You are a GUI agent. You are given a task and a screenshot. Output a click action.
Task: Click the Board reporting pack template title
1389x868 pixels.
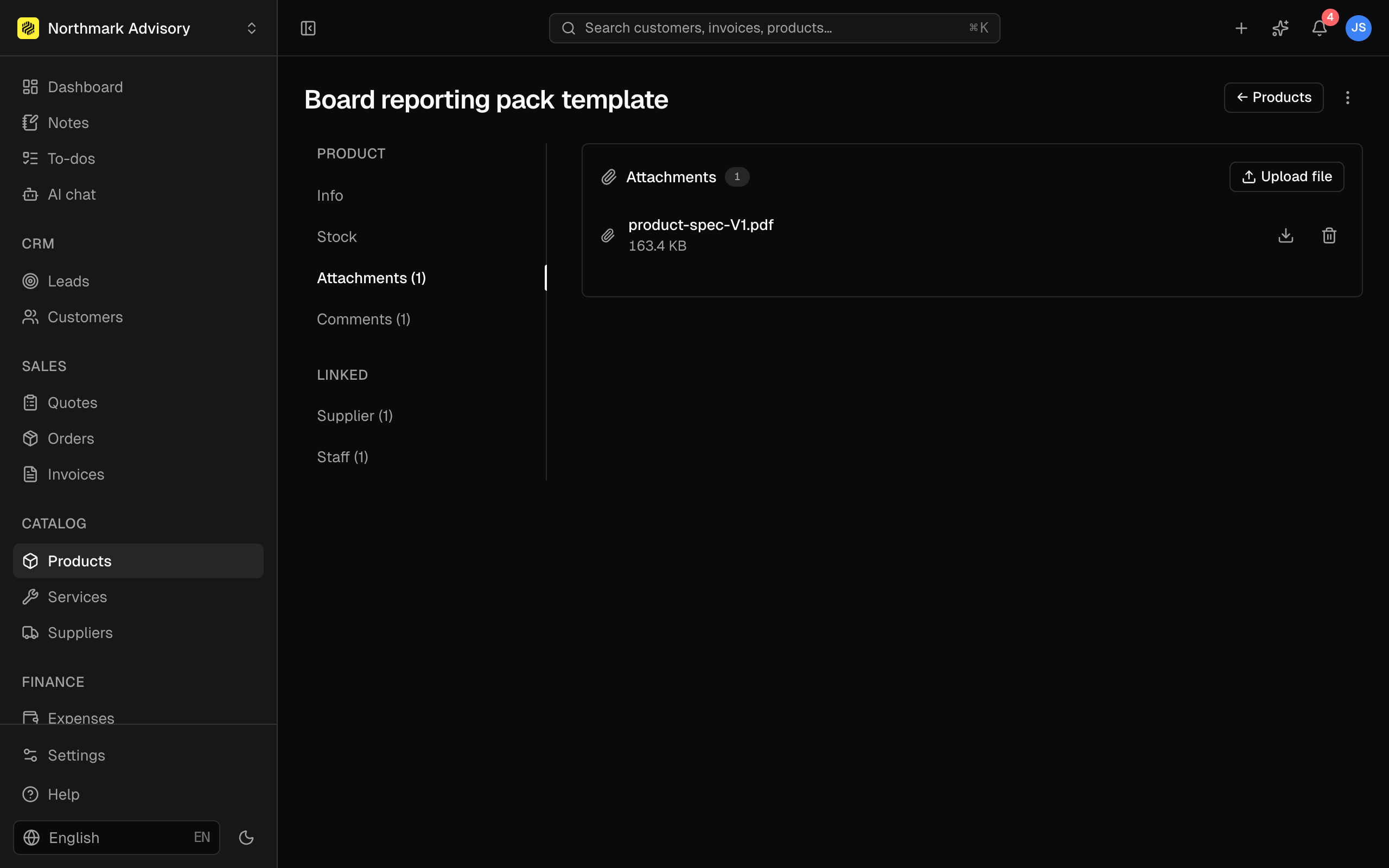pyautogui.click(x=486, y=100)
